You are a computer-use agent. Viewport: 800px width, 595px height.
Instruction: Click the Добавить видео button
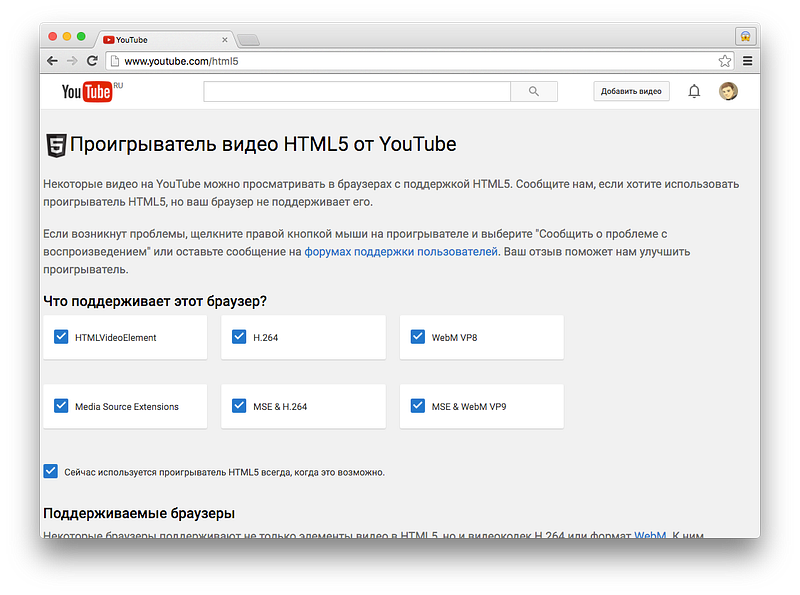tap(631, 91)
